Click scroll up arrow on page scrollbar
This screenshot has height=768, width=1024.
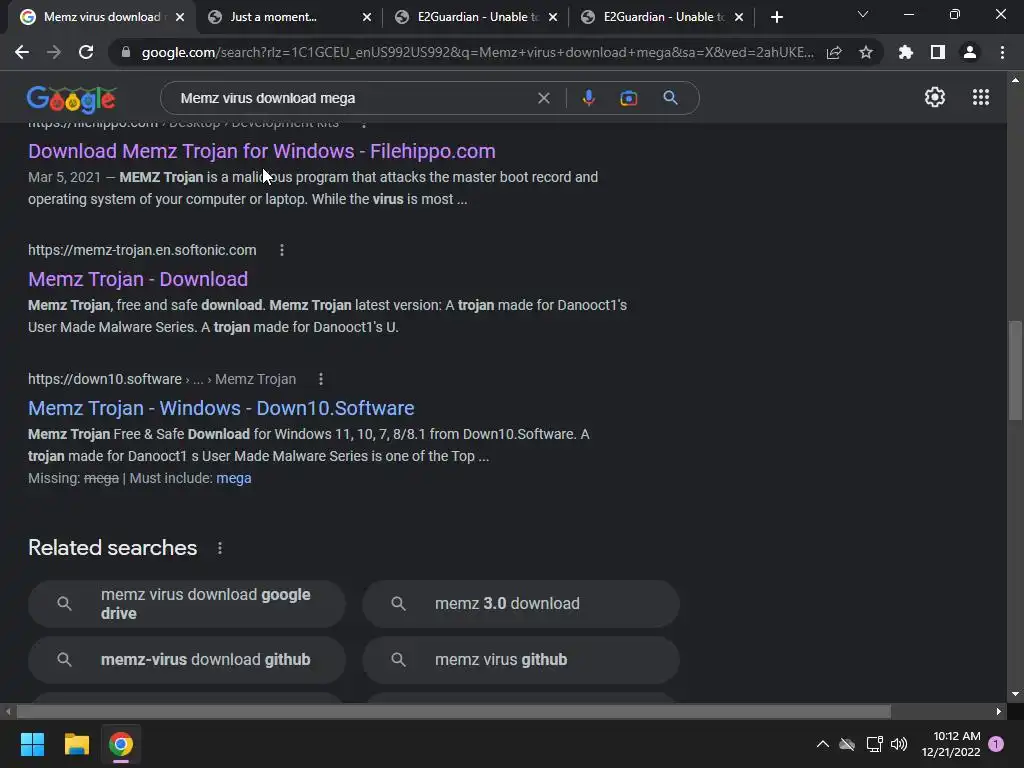1015,80
